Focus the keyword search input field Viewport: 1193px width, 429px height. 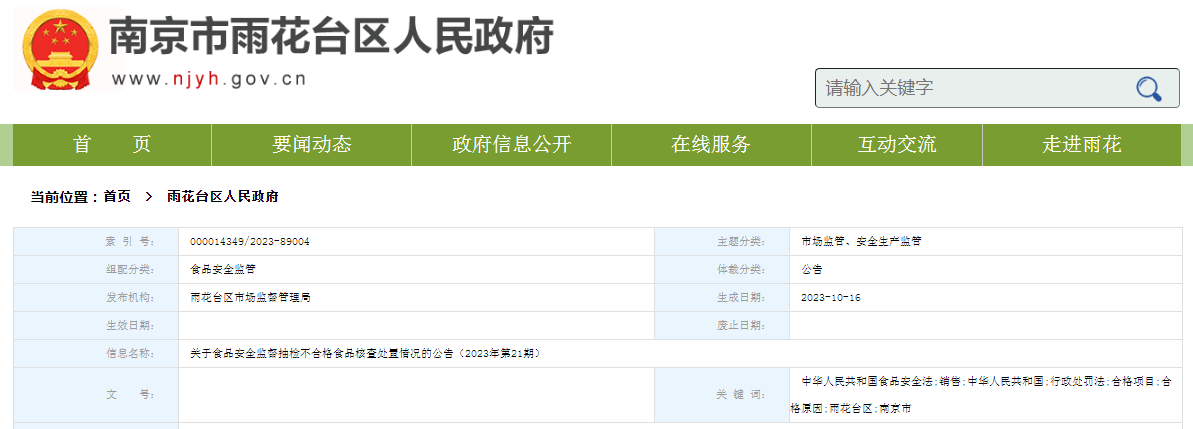click(x=970, y=88)
